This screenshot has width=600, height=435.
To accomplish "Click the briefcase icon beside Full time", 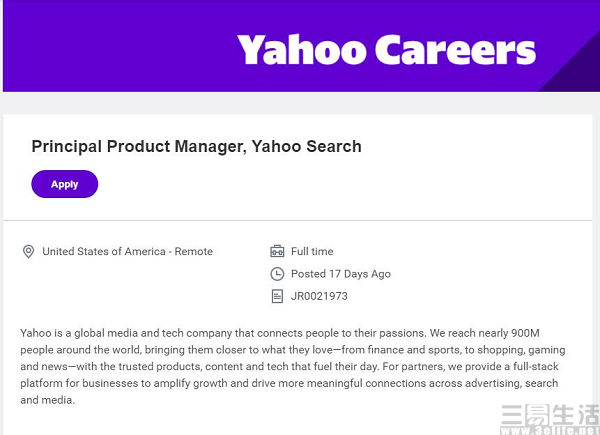I will click(277, 251).
